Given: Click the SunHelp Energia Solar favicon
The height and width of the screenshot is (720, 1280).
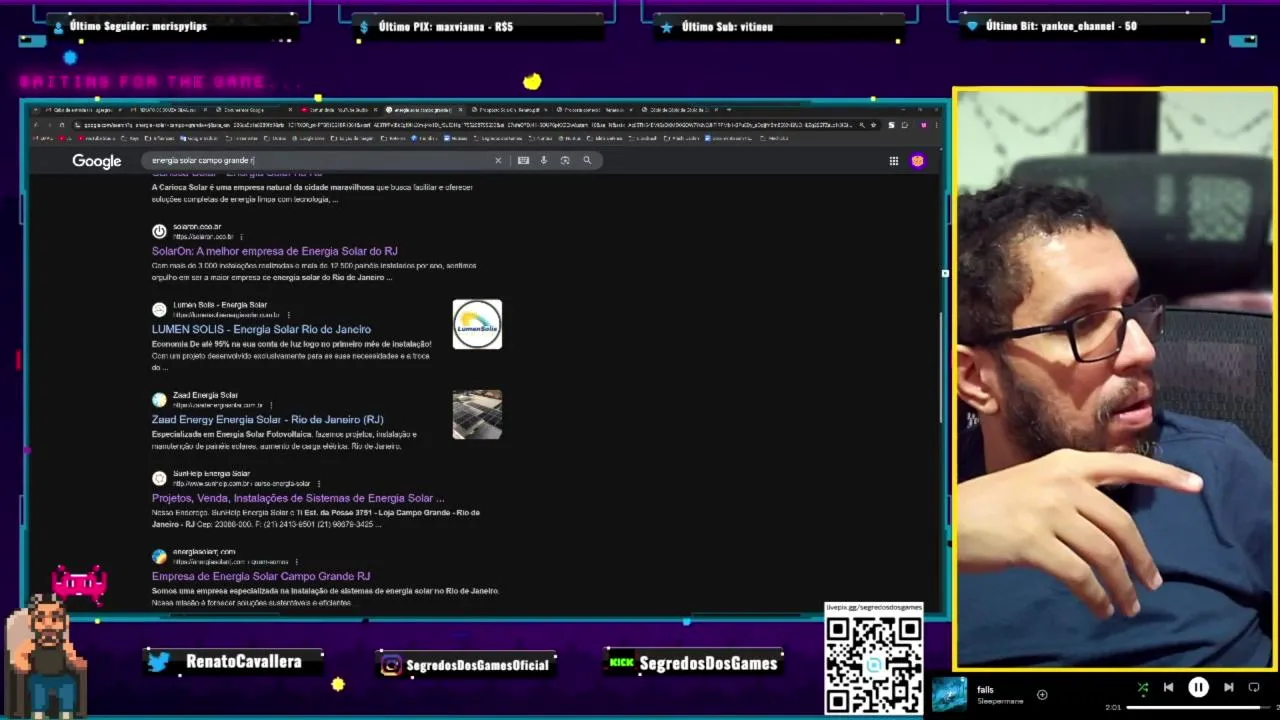Looking at the screenshot, I should pyautogui.click(x=159, y=478).
